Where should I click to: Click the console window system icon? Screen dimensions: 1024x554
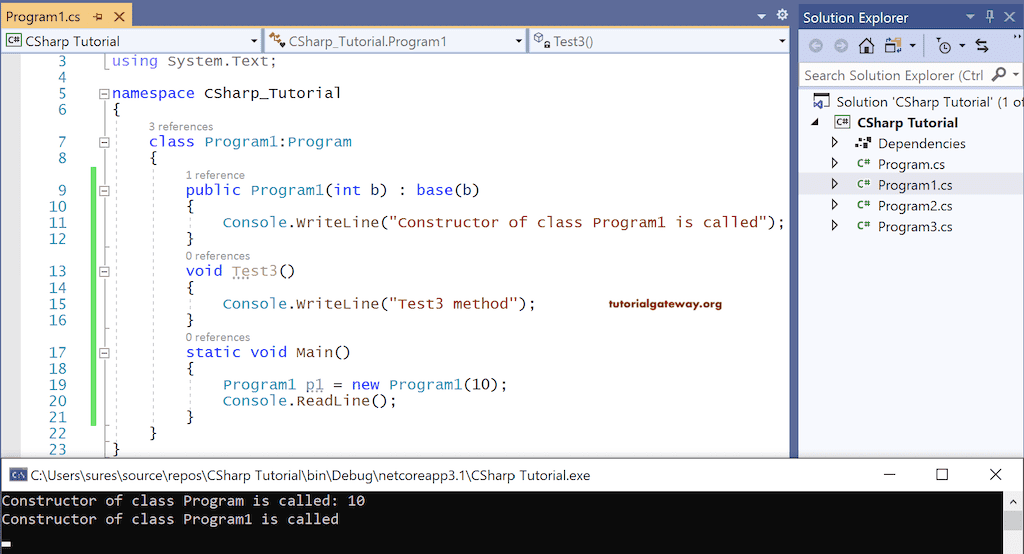tap(18, 475)
